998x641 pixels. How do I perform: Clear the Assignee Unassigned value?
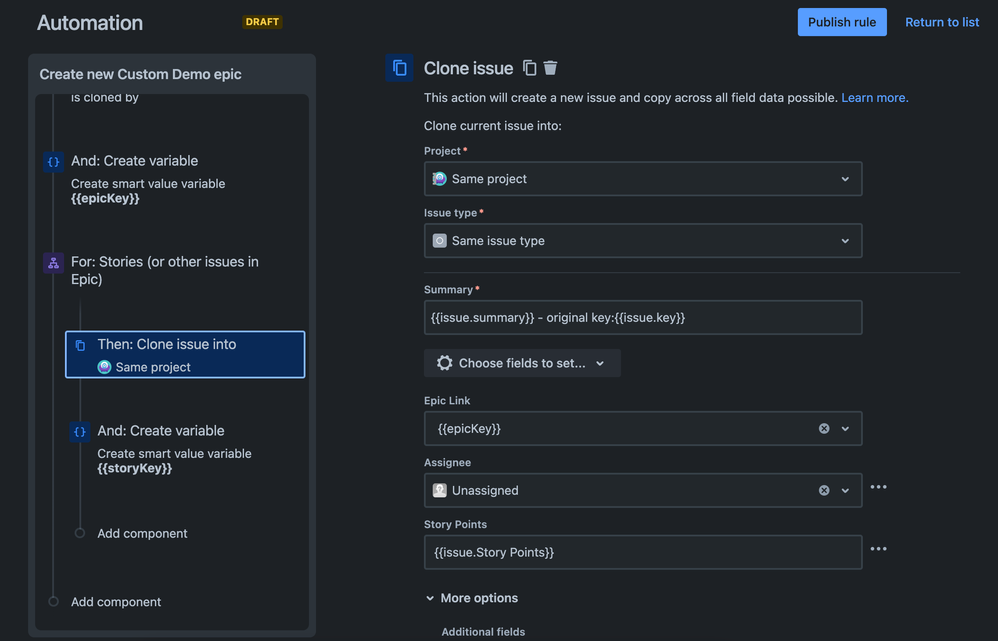[x=824, y=490]
